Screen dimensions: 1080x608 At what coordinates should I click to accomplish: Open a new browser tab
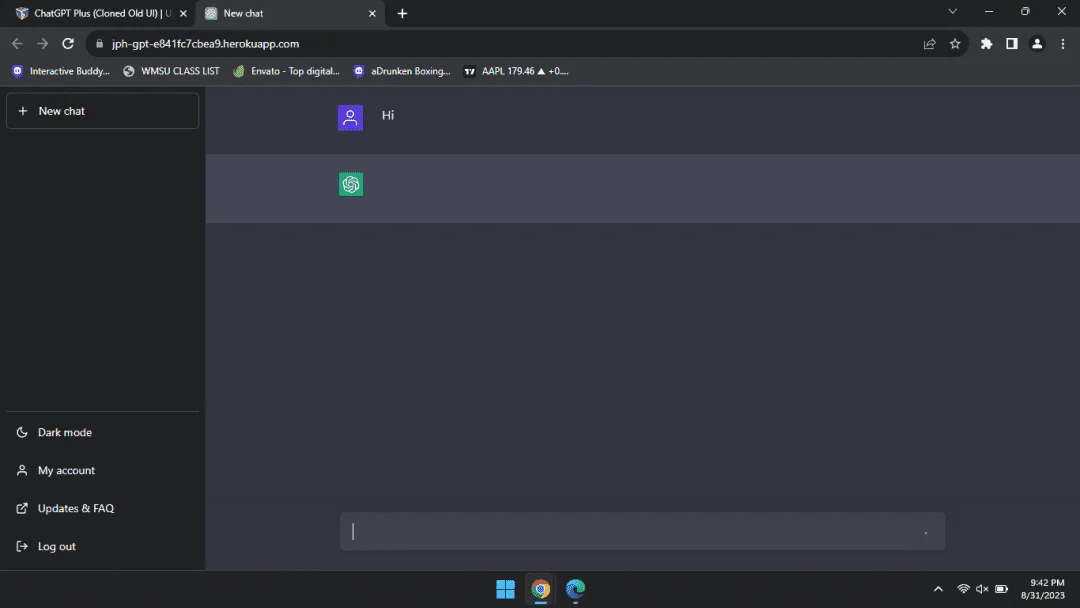coord(402,13)
